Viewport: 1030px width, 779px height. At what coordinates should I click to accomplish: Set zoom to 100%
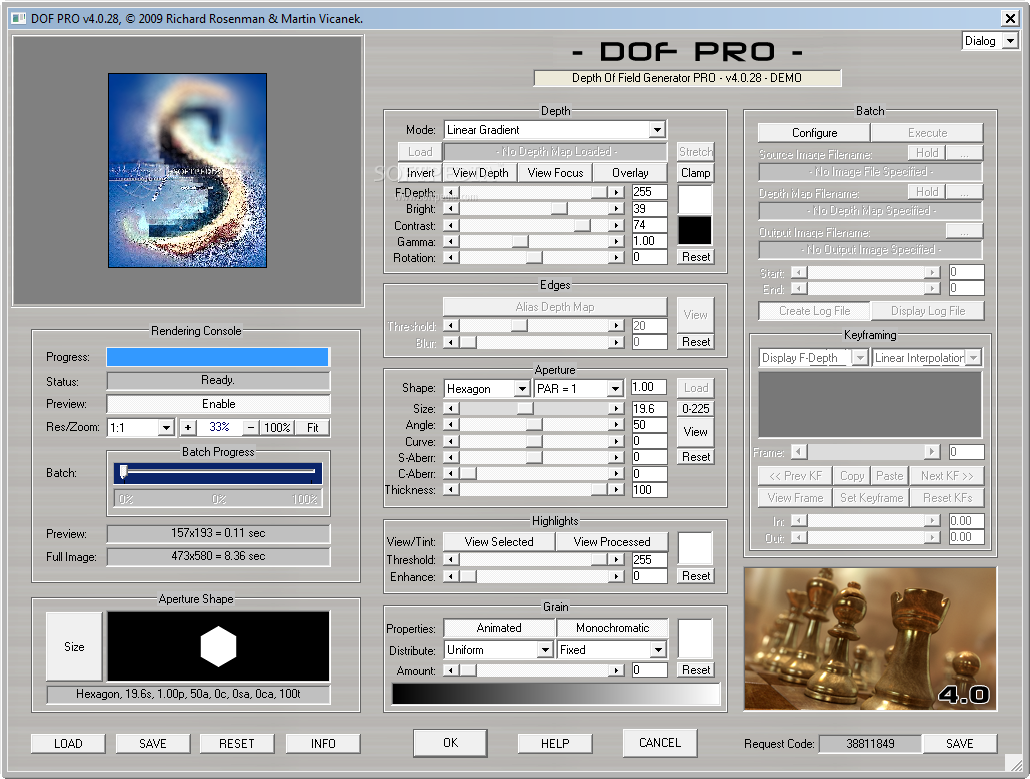pyautogui.click(x=277, y=428)
